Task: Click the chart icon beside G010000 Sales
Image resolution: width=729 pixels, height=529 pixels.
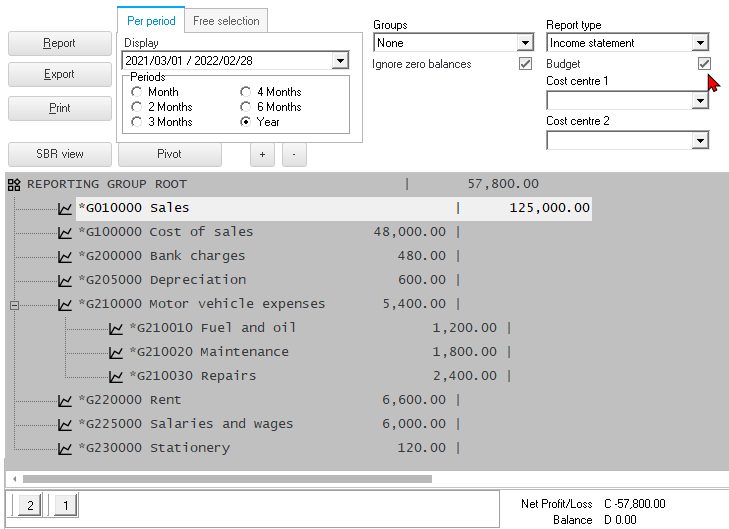Action: [65, 208]
